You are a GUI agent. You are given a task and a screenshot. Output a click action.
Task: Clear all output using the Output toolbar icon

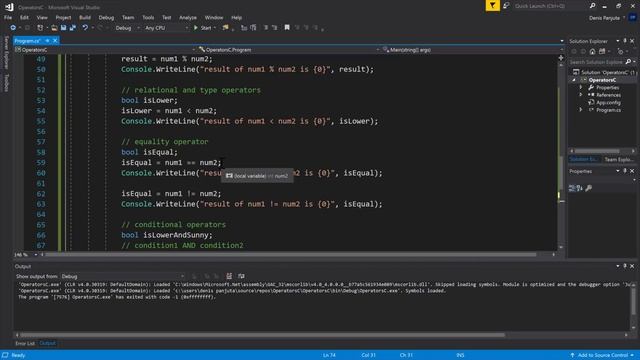pos(229,276)
